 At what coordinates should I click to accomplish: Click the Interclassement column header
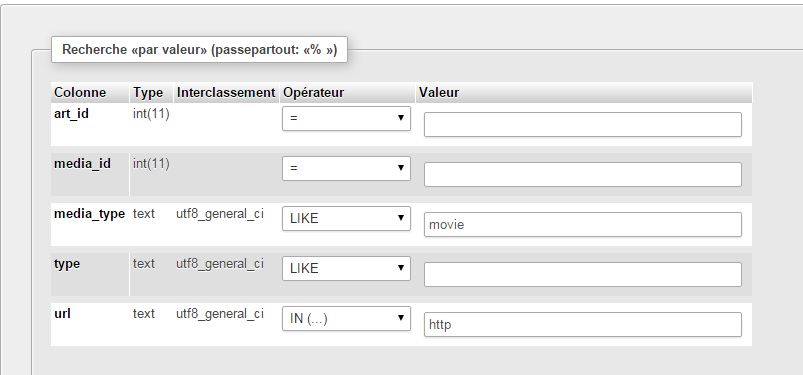click(226, 93)
